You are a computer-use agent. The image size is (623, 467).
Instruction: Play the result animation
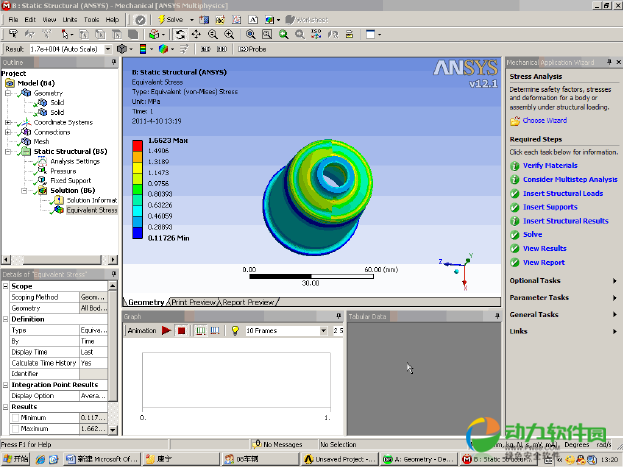click(166, 331)
